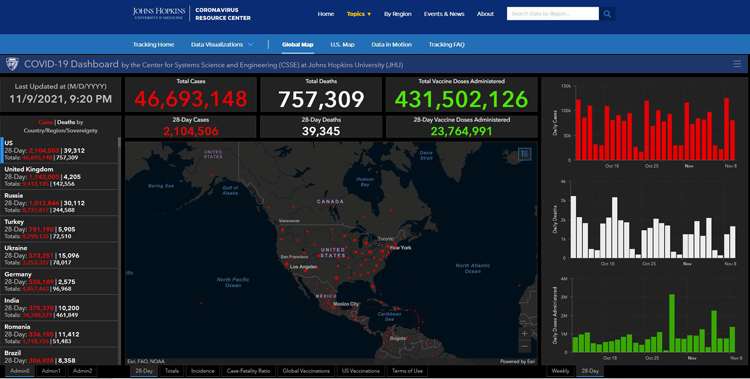Sort country list by Deaths

pos(66,122)
